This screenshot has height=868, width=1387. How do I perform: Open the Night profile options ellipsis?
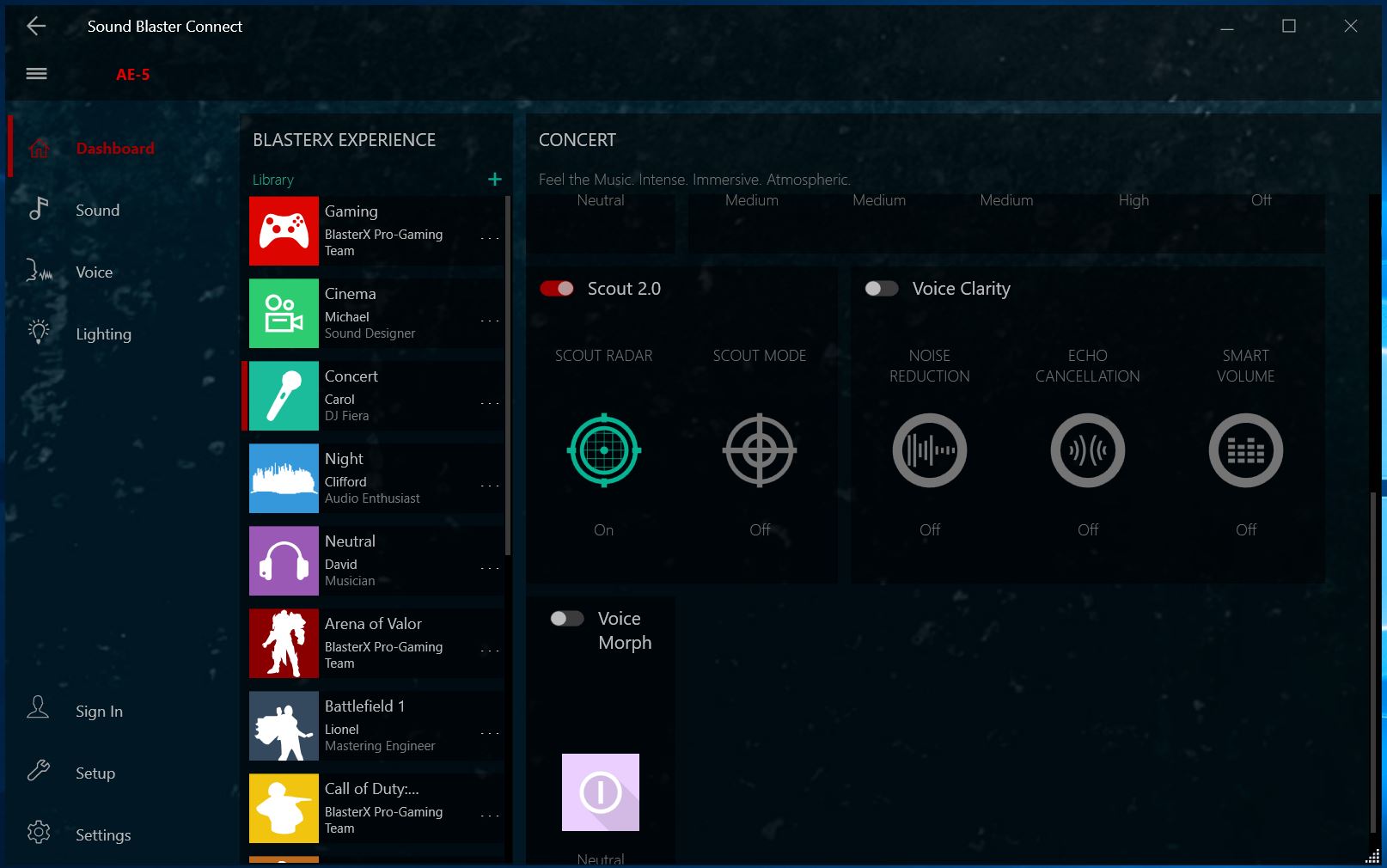tap(490, 485)
